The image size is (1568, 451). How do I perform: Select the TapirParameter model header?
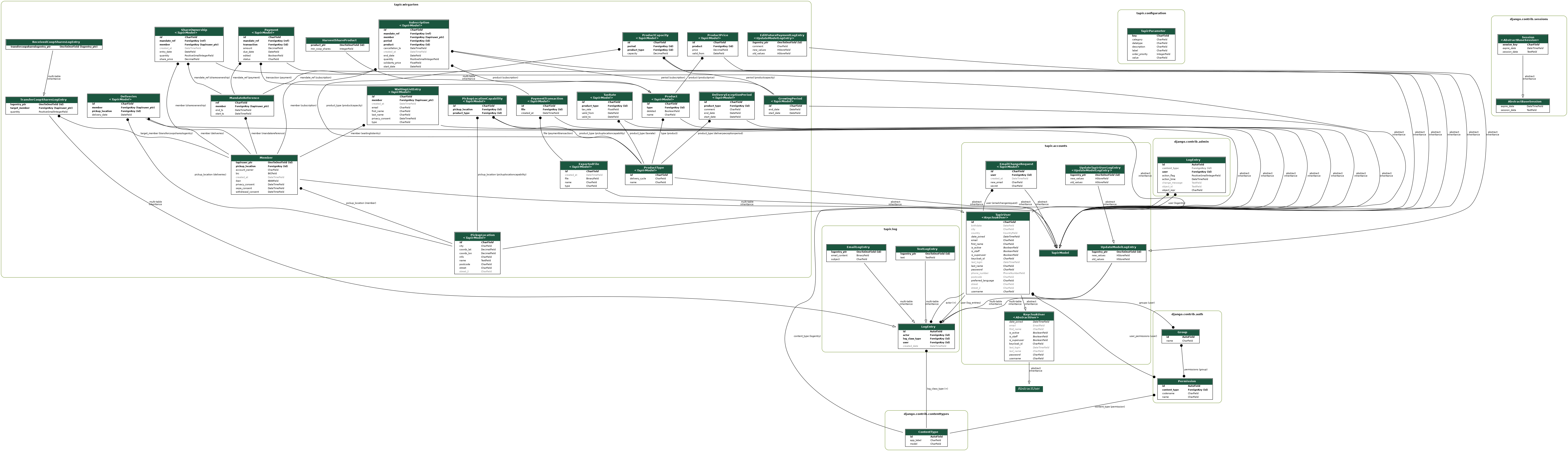coord(1151,31)
